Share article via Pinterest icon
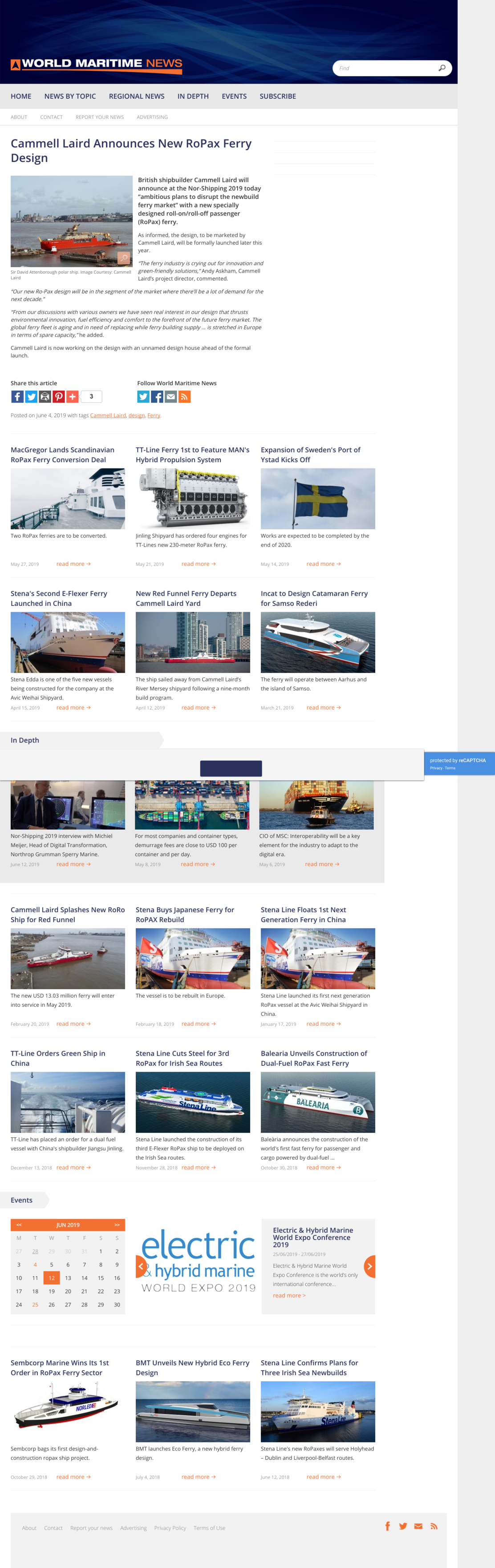The height and width of the screenshot is (1568, 495). (58, 397)
